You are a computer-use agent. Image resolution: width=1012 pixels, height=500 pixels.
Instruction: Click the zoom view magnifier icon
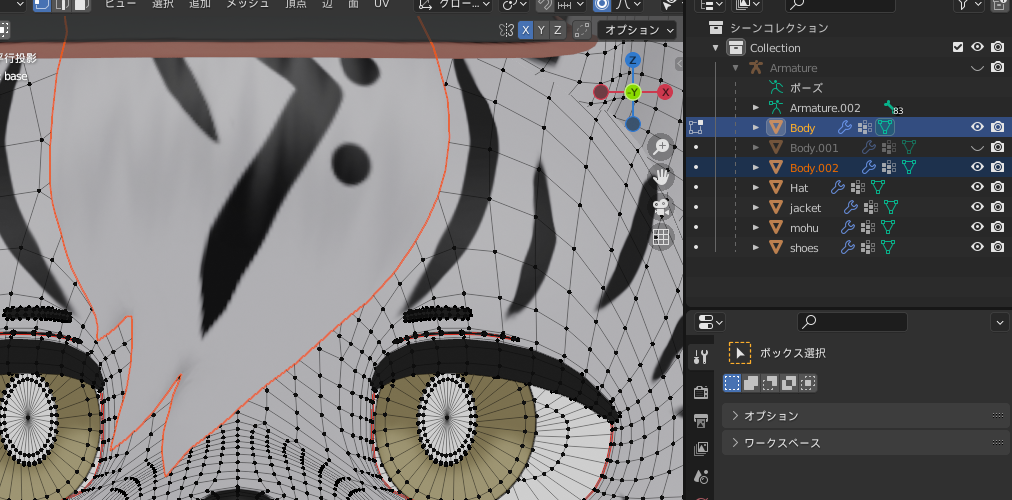661,146
